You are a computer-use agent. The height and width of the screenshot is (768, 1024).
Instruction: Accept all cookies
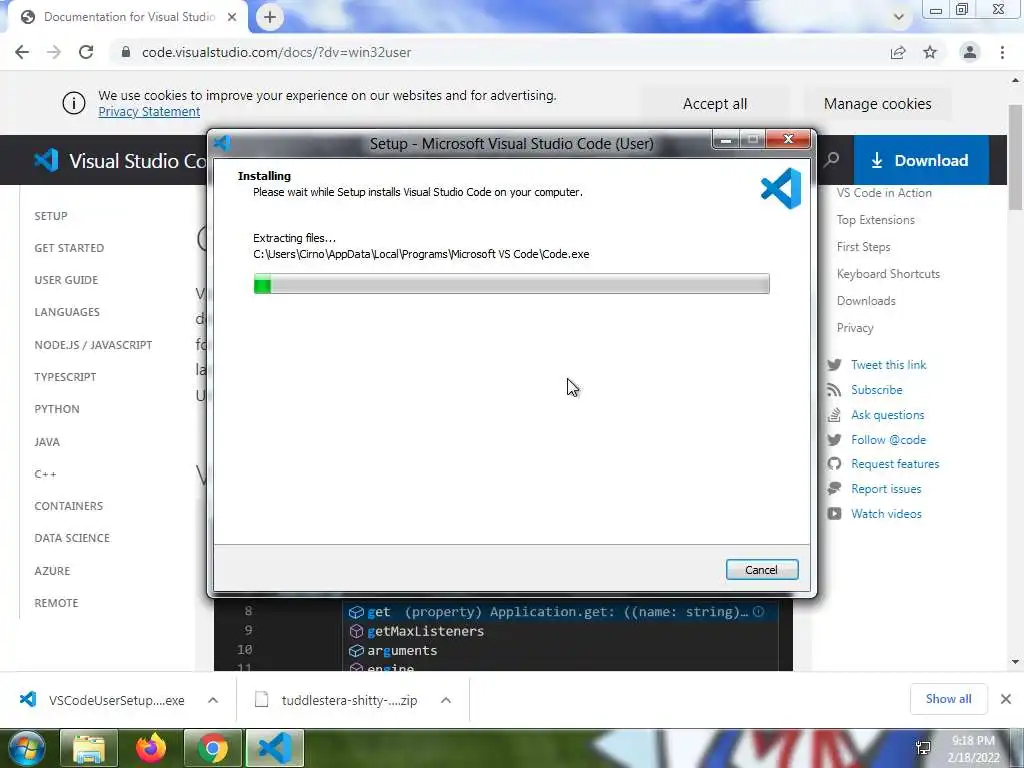714,104
